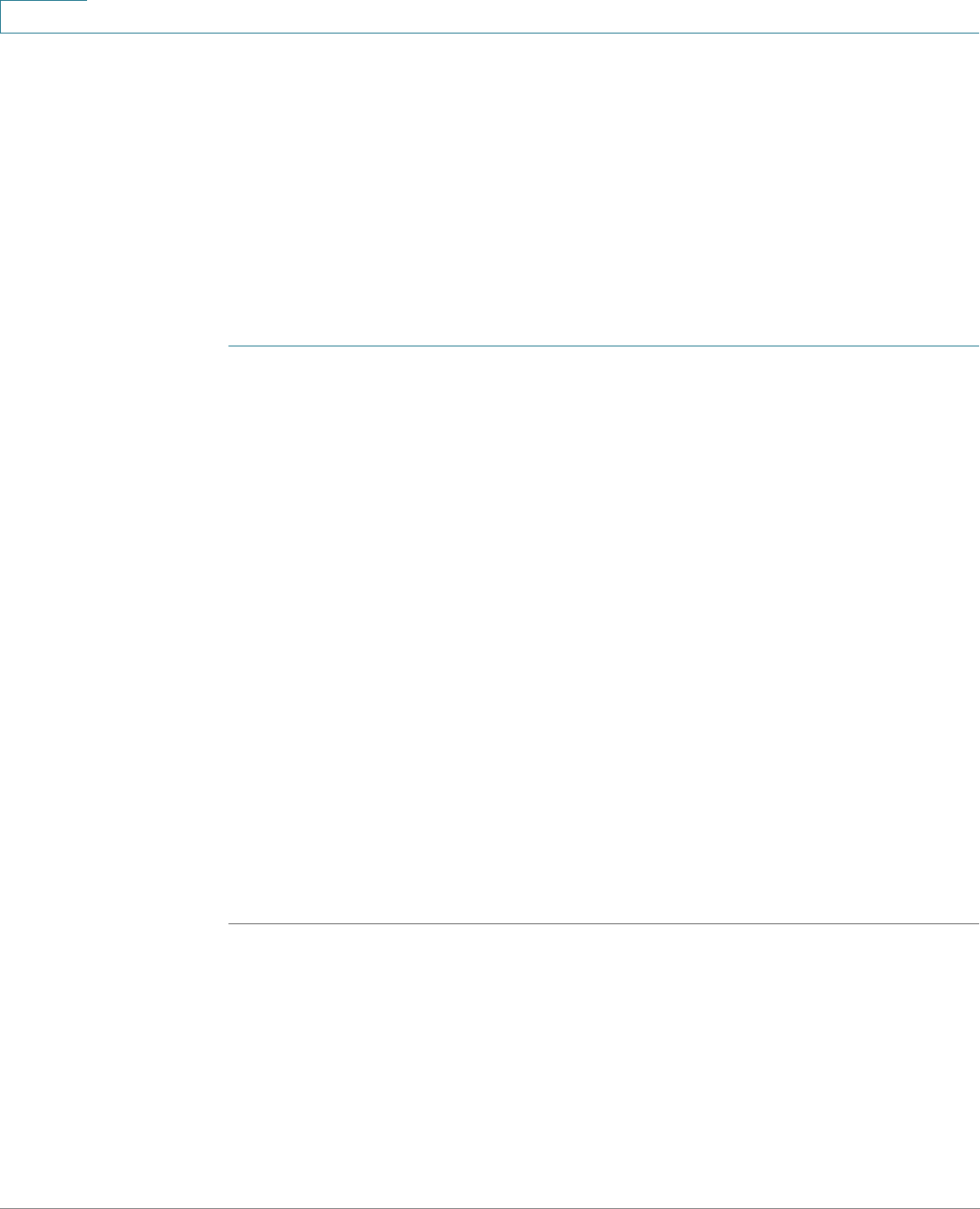Click the bottom footer rule line

[490, 1208]
